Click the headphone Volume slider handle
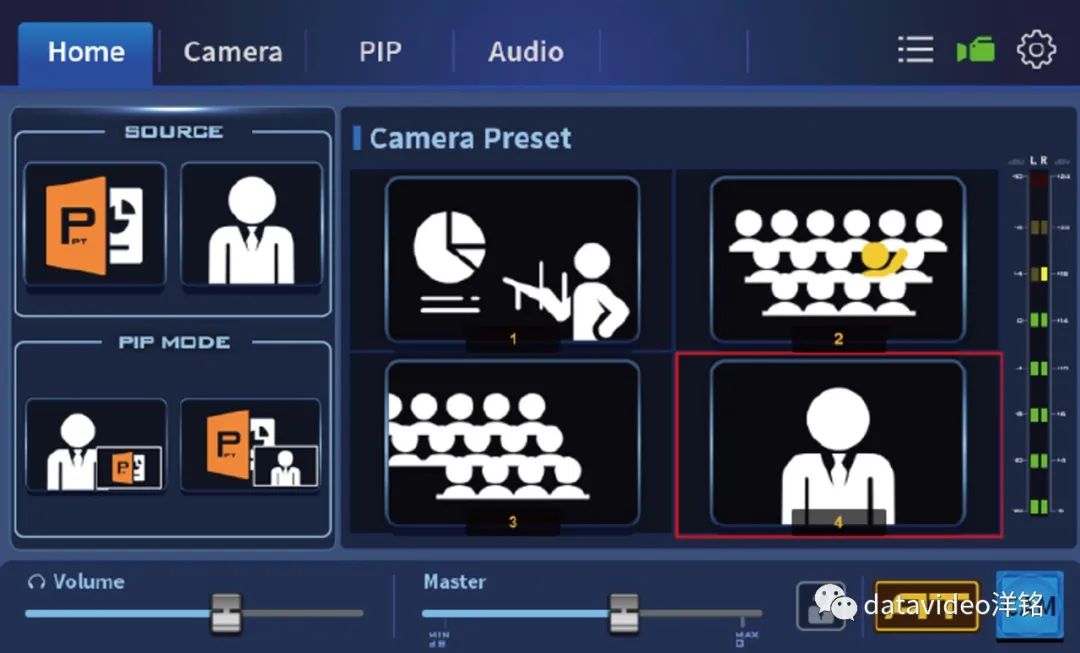Image resolution: width=1080 pixels, height=653 pixels. [x=226, y=613]
